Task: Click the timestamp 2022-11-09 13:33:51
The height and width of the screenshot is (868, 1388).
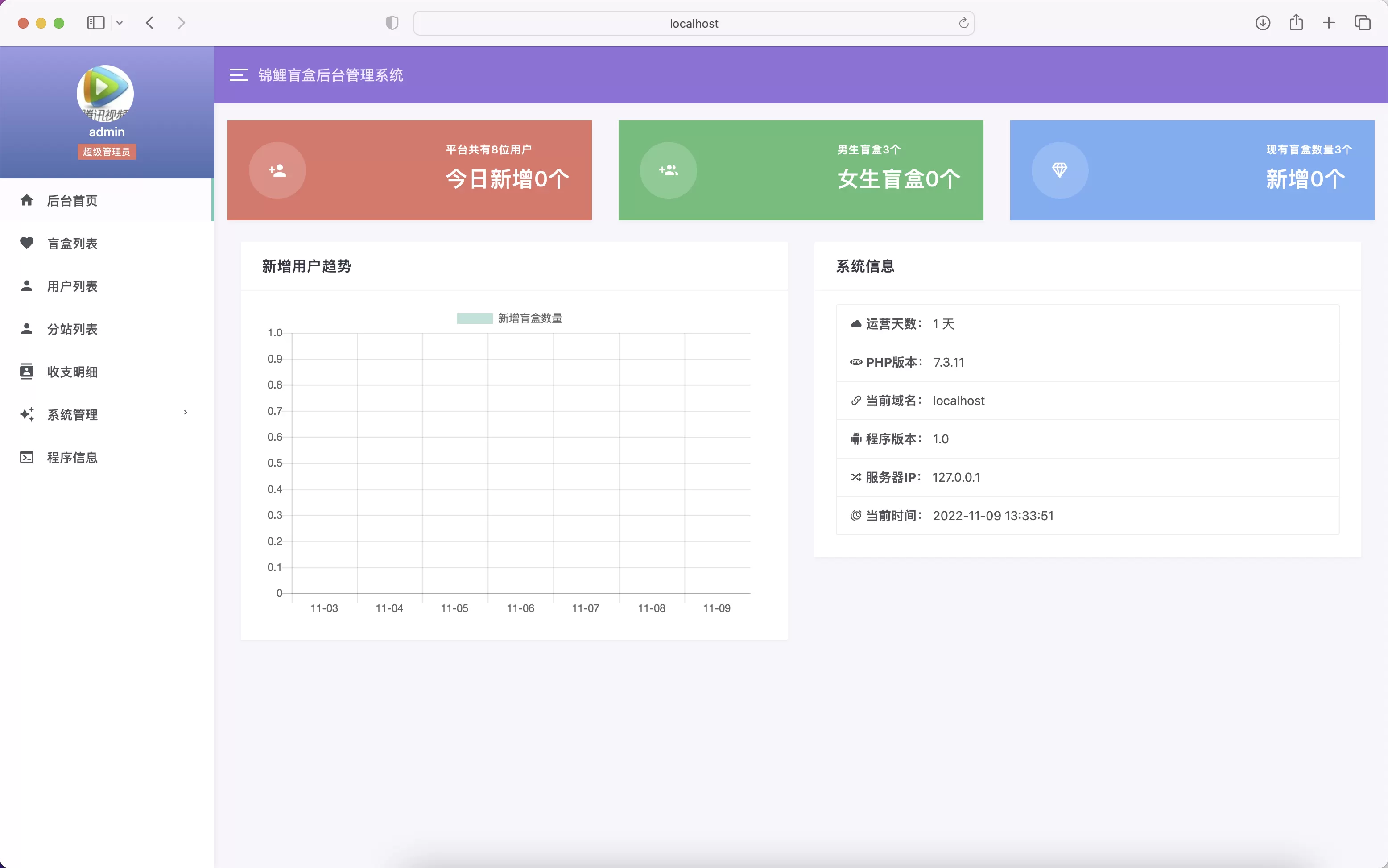Action: 994,516
